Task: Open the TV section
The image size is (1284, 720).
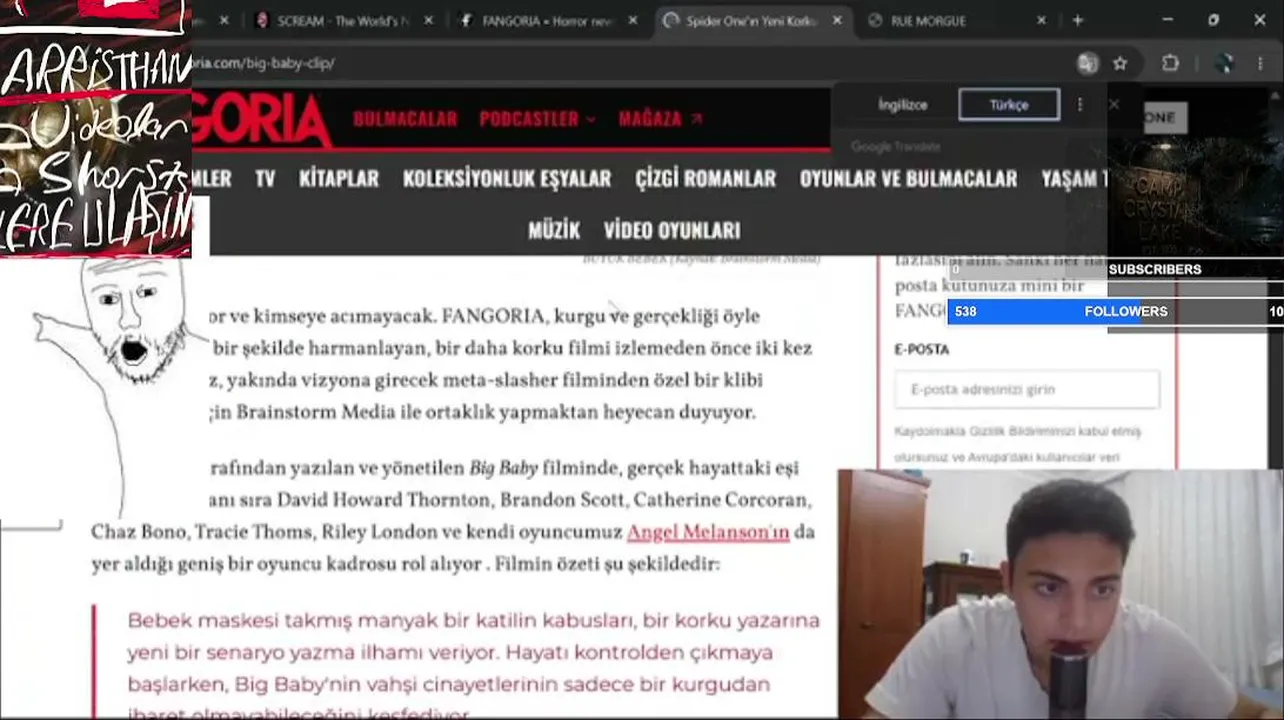Action: 265,178
